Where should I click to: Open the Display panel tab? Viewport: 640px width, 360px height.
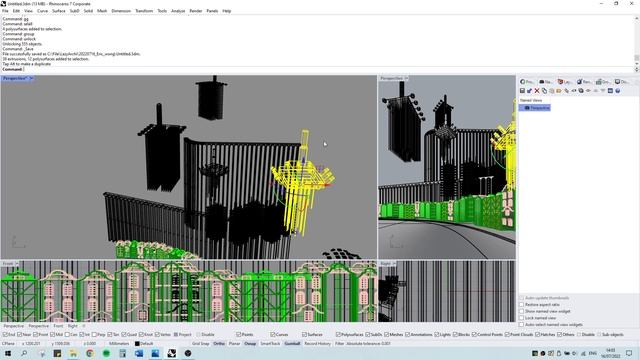click(x=621, y=82)
